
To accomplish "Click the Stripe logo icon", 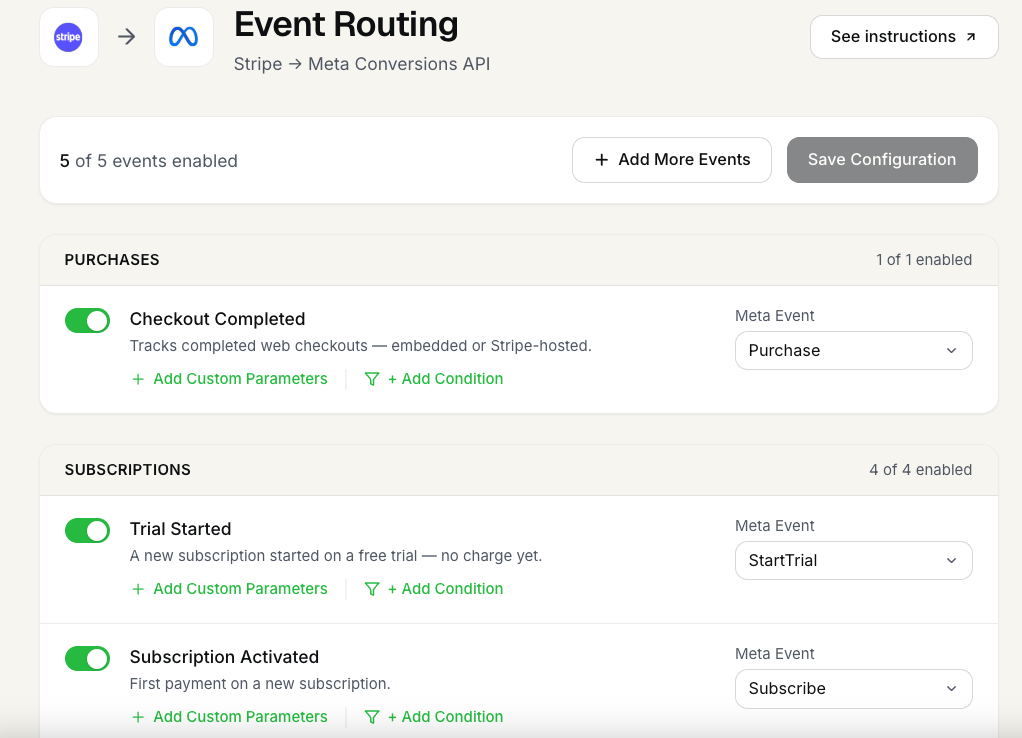I will coord(68,37).
